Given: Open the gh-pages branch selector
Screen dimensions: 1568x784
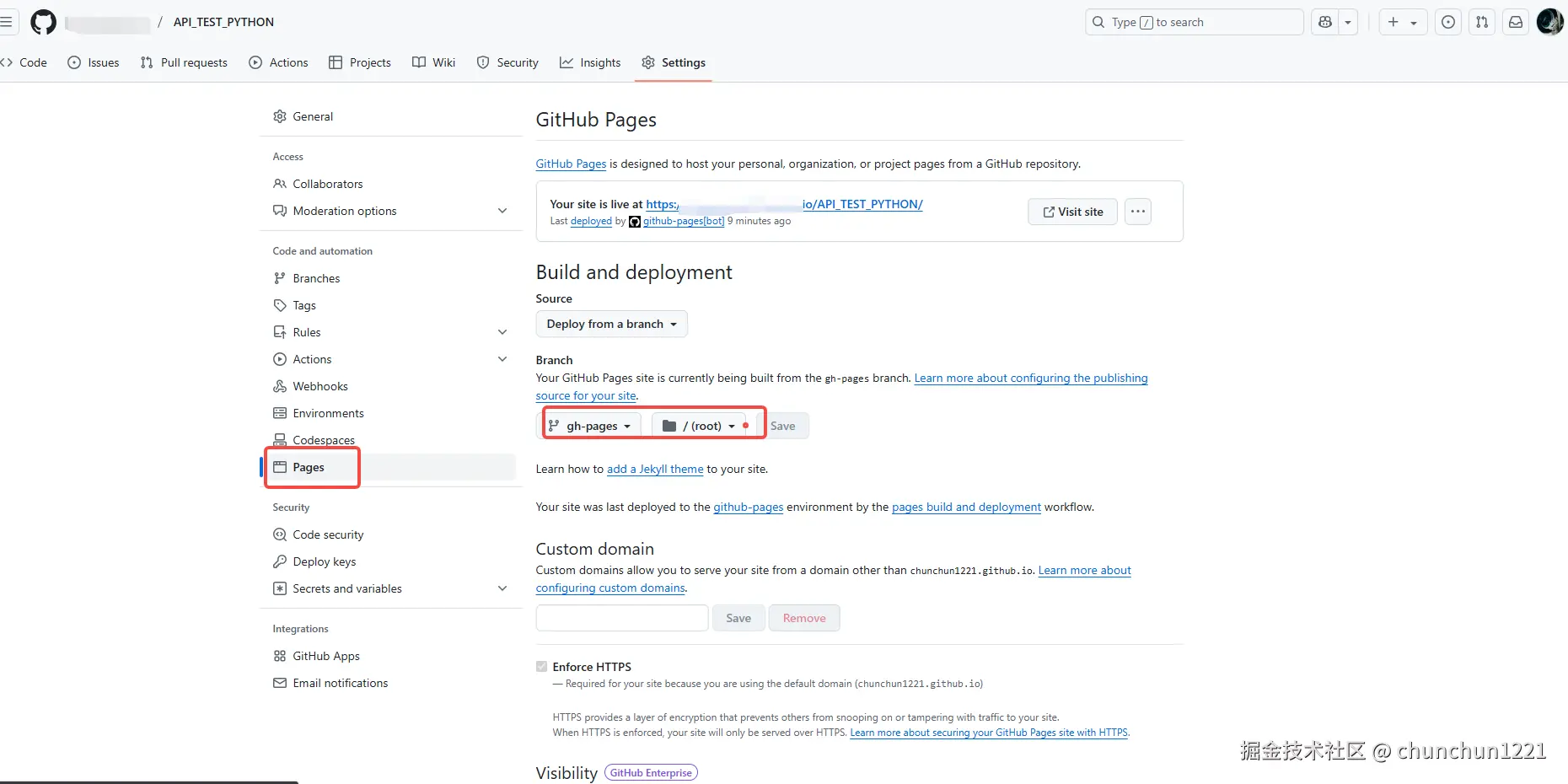Looking at the screenshot, I should pos(590,426).
